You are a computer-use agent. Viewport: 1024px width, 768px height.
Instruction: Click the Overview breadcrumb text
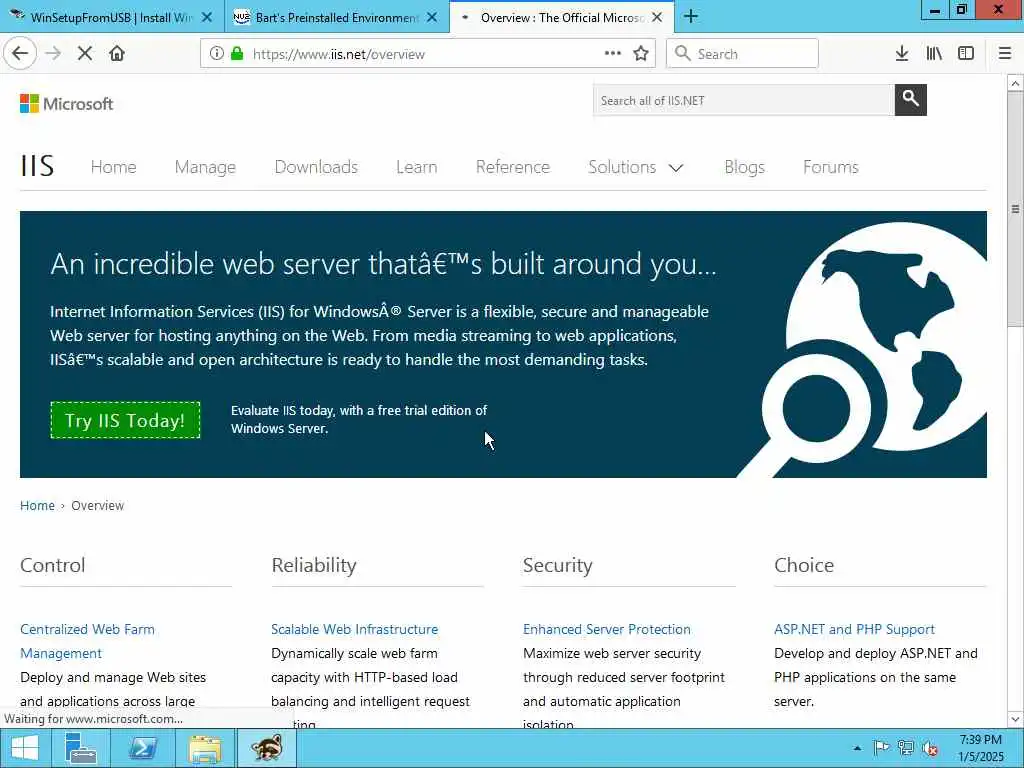pos(97,505)
